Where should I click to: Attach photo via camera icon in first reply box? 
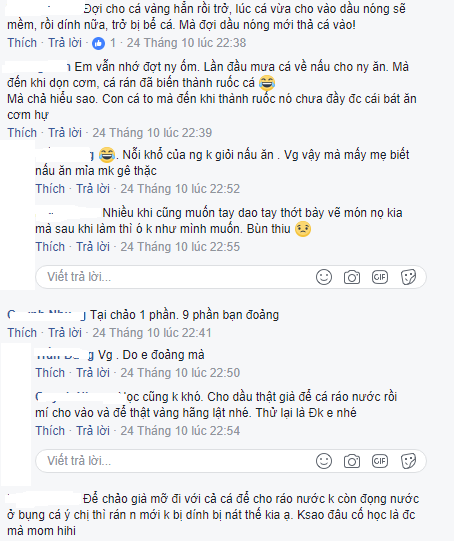click(x=352, y=277)
